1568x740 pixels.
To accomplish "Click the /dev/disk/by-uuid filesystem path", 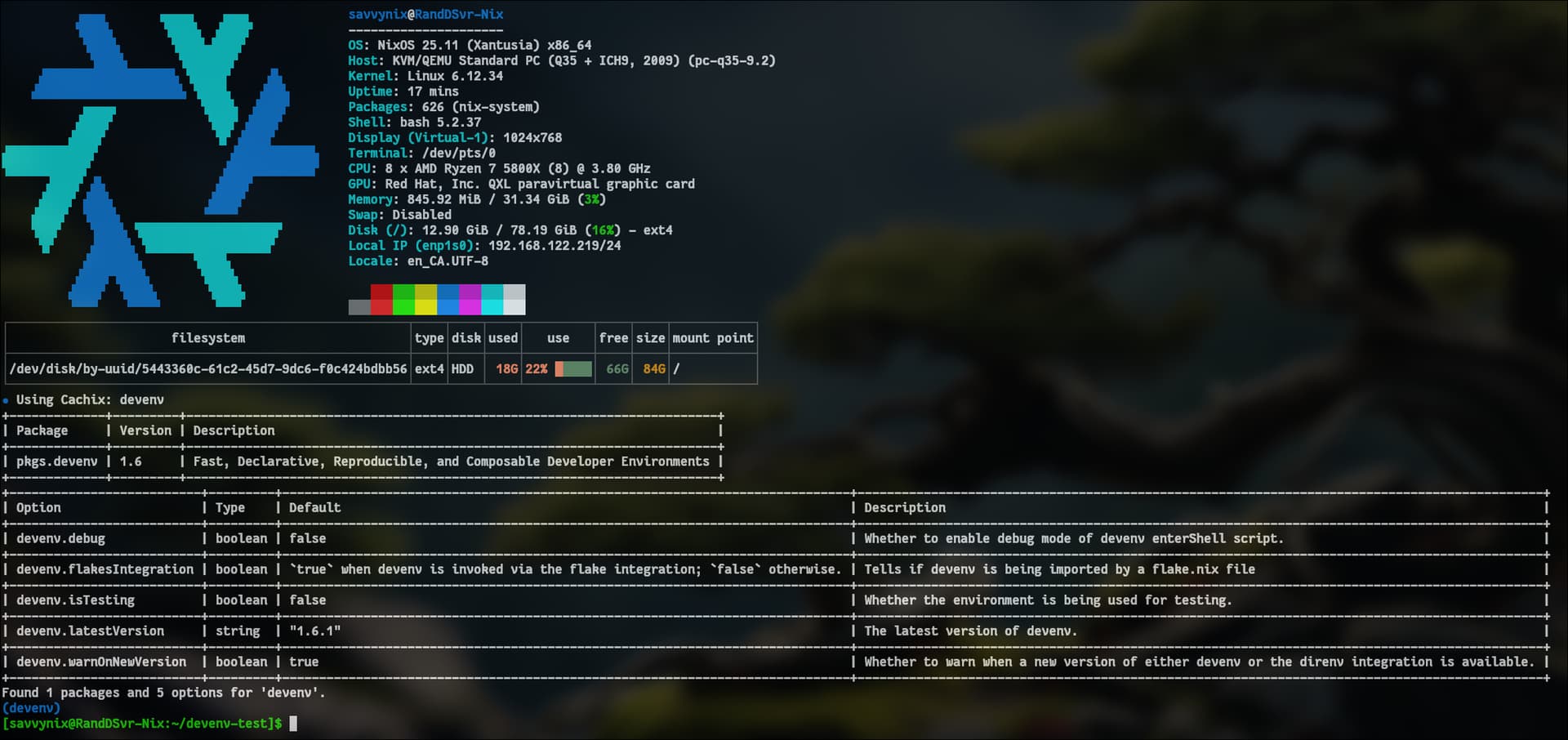I will 208,369.
